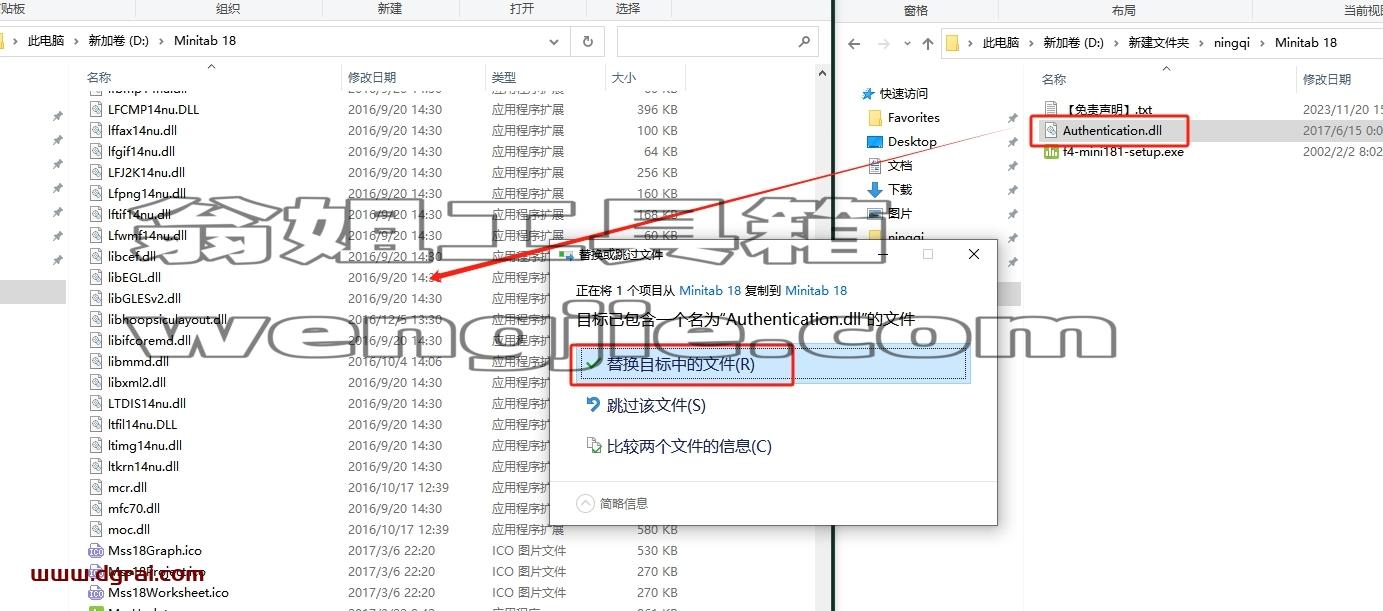Open 下载 in right navigation pane
The height and width of the screenshot is (611, 1383).
[x=900, y=189]
